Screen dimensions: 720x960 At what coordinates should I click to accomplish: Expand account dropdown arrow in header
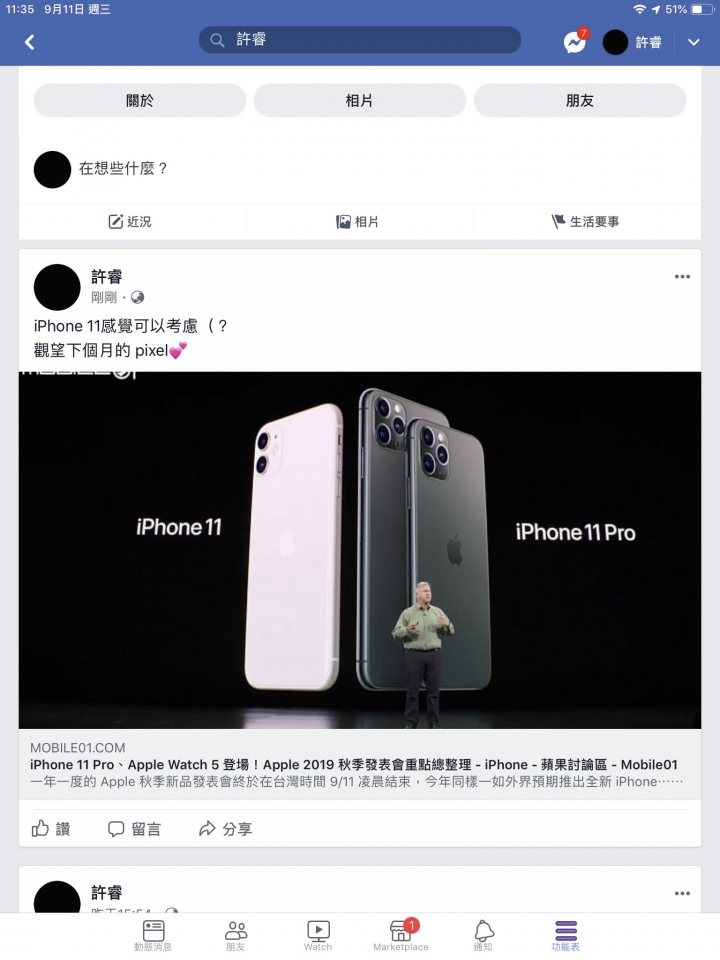(x=694, y=42)
